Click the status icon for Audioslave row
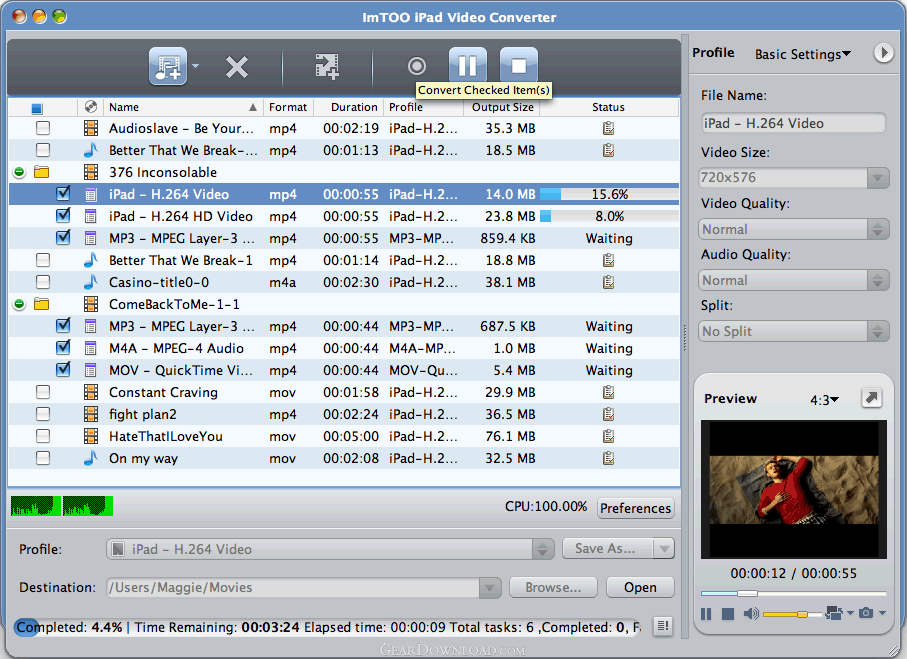This screenshot has height=659, width=907. click(608, 128)
